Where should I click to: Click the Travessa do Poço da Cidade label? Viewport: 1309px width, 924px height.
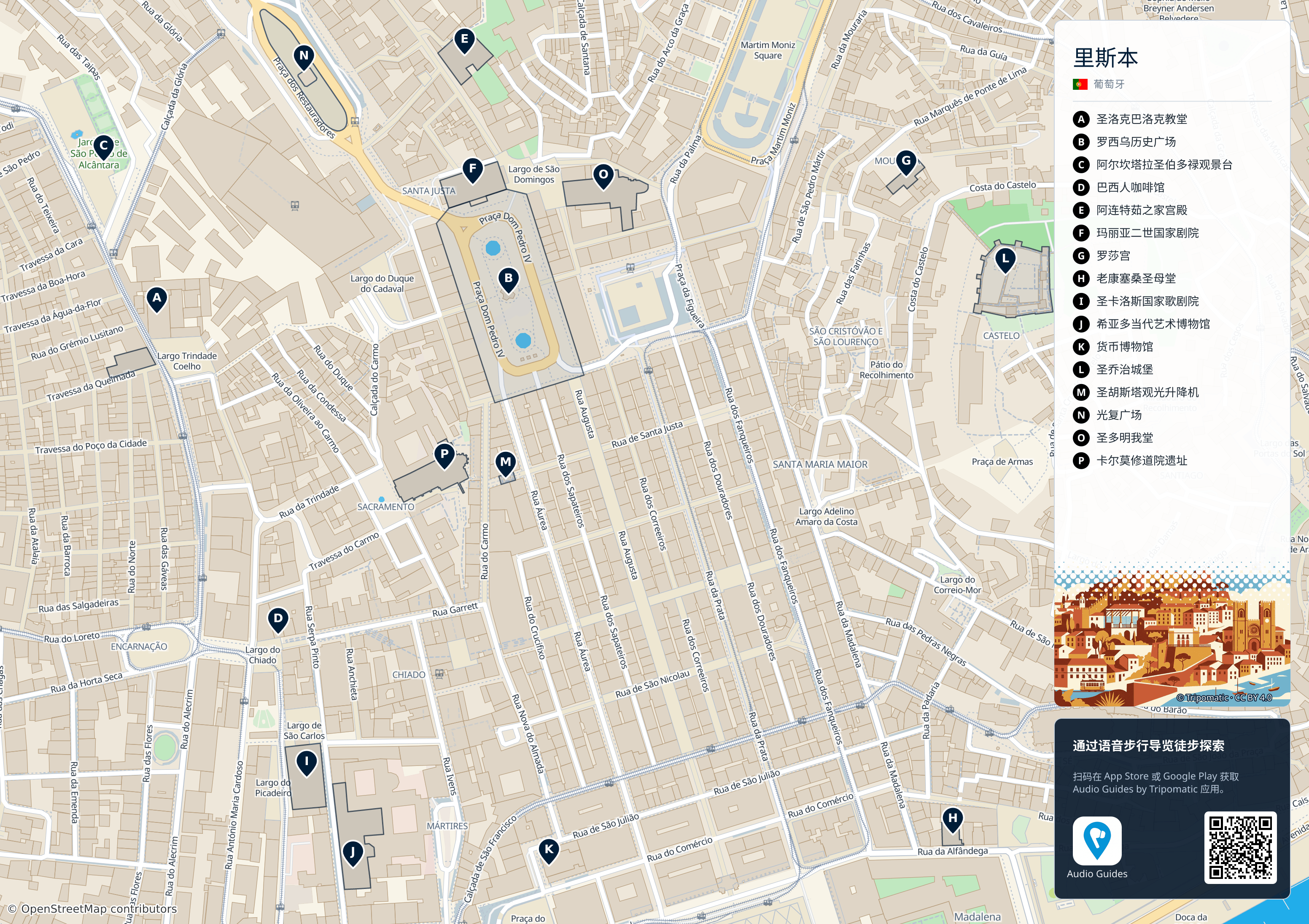tap(91, 447)
